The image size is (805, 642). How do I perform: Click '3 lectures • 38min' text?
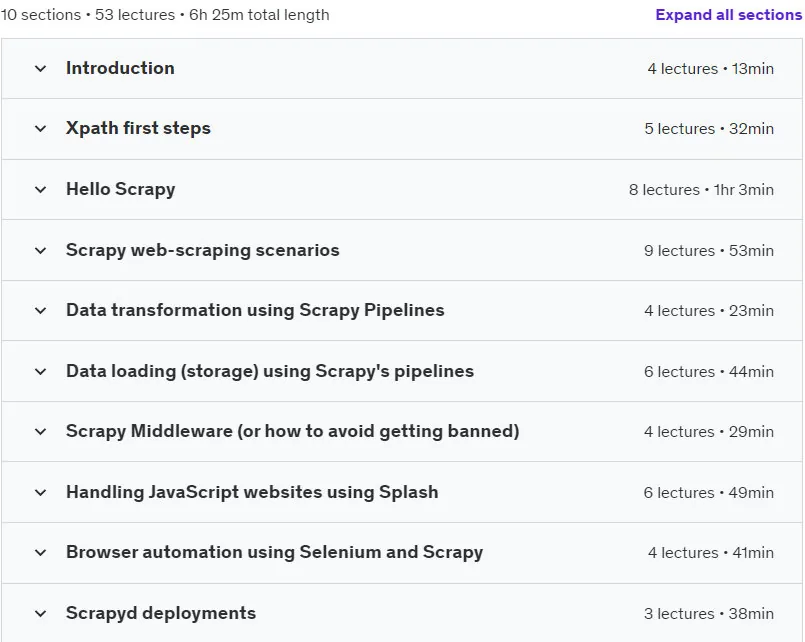pyautogui.click(x=709, y=614)
